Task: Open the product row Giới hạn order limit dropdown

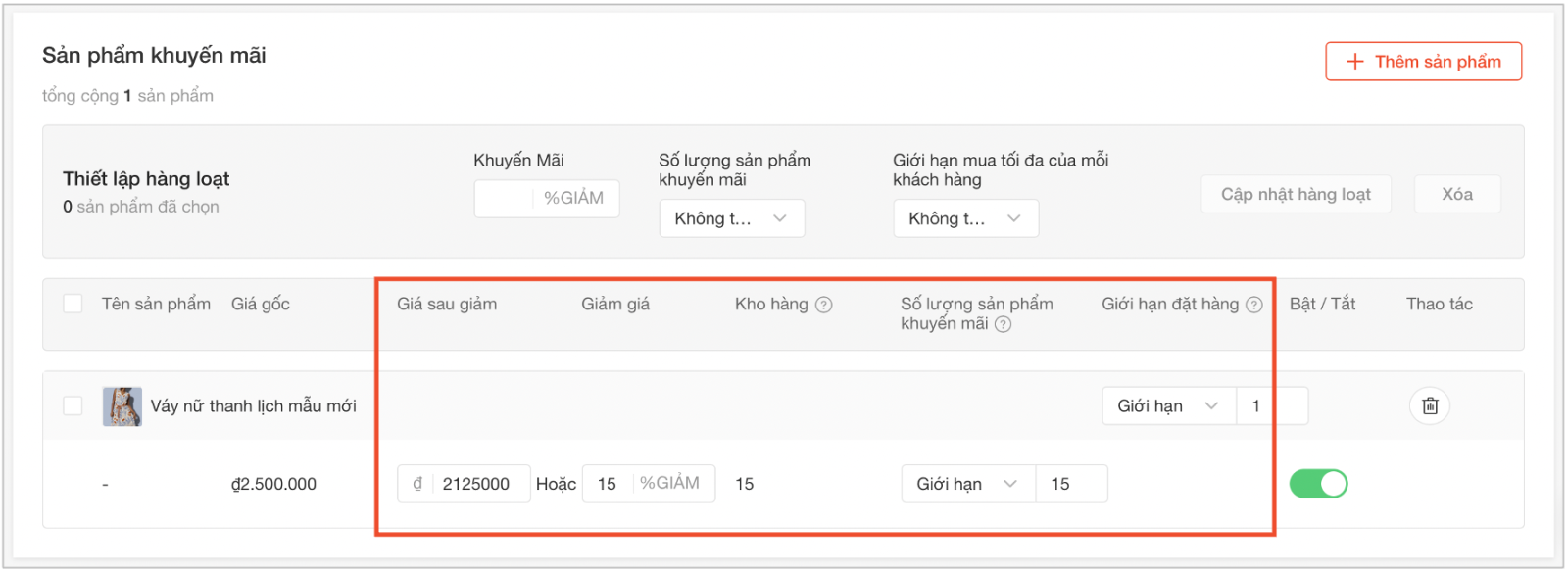Action: pyautogui.click(x=1169, y=405)
